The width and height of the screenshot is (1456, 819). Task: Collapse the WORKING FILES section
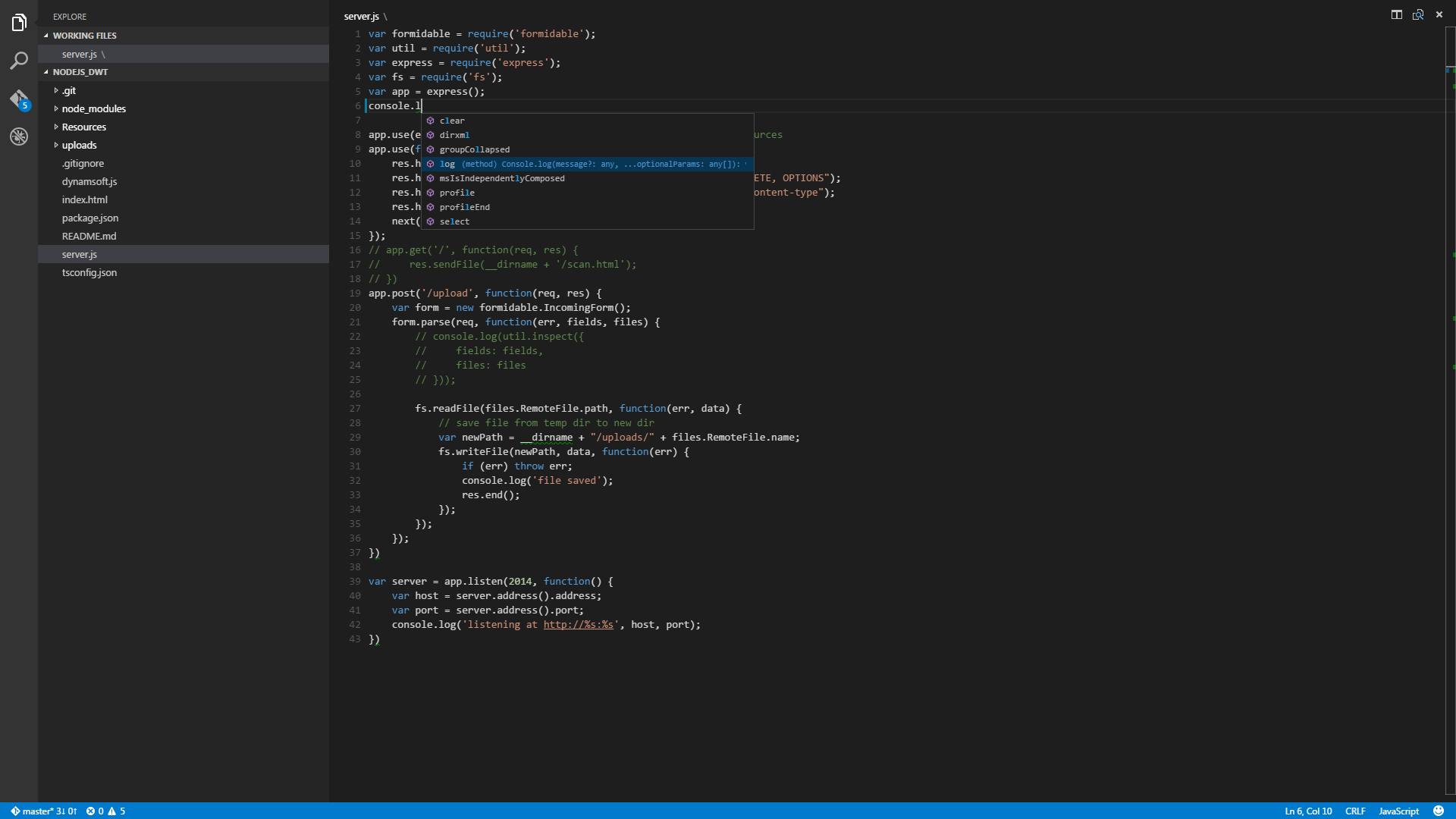[84, 36]
